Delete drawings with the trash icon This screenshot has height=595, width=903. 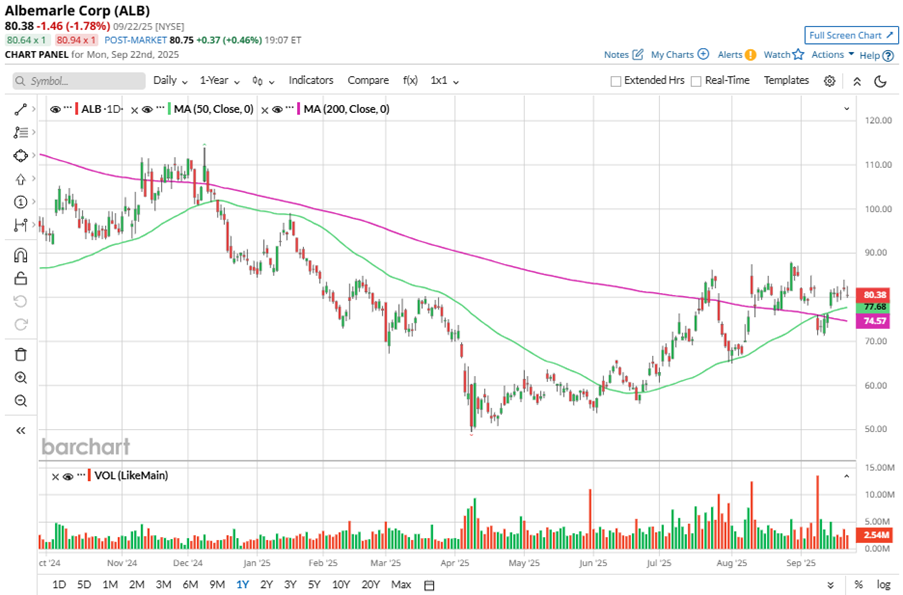pyautogui.click(x=21, y=354)
